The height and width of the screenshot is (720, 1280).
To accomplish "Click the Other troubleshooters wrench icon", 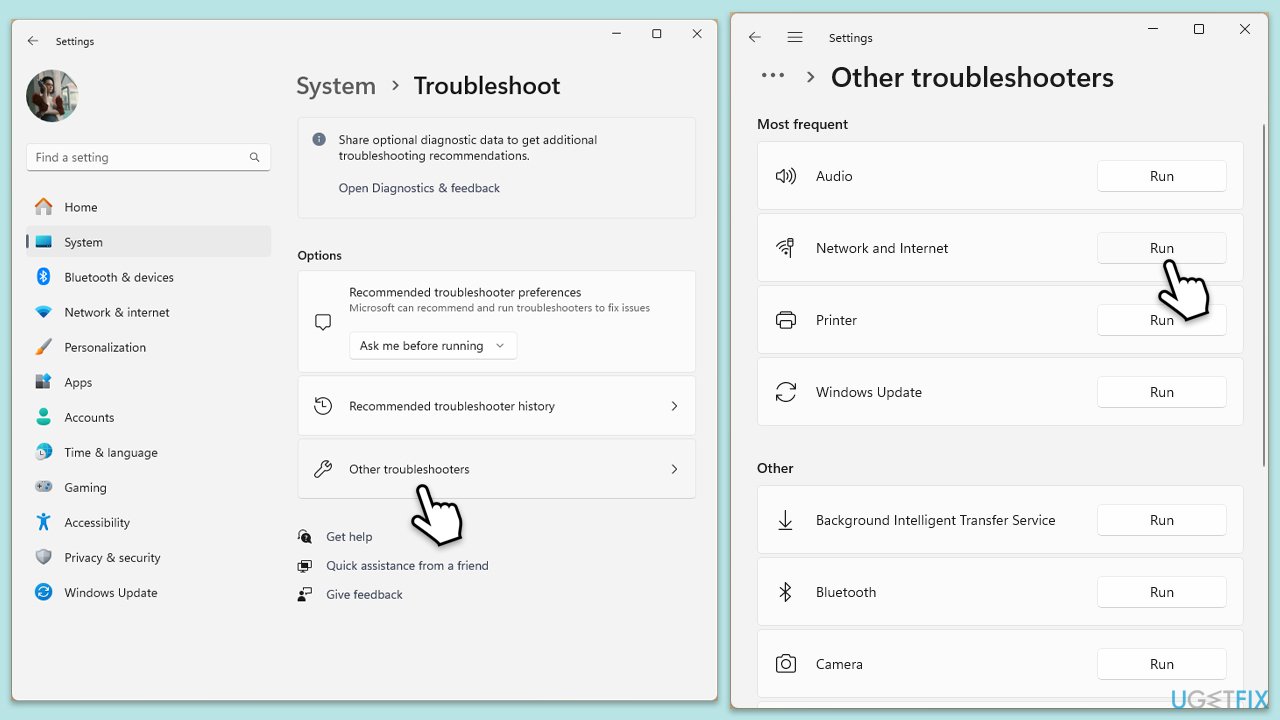I will [x=323, y=469].
